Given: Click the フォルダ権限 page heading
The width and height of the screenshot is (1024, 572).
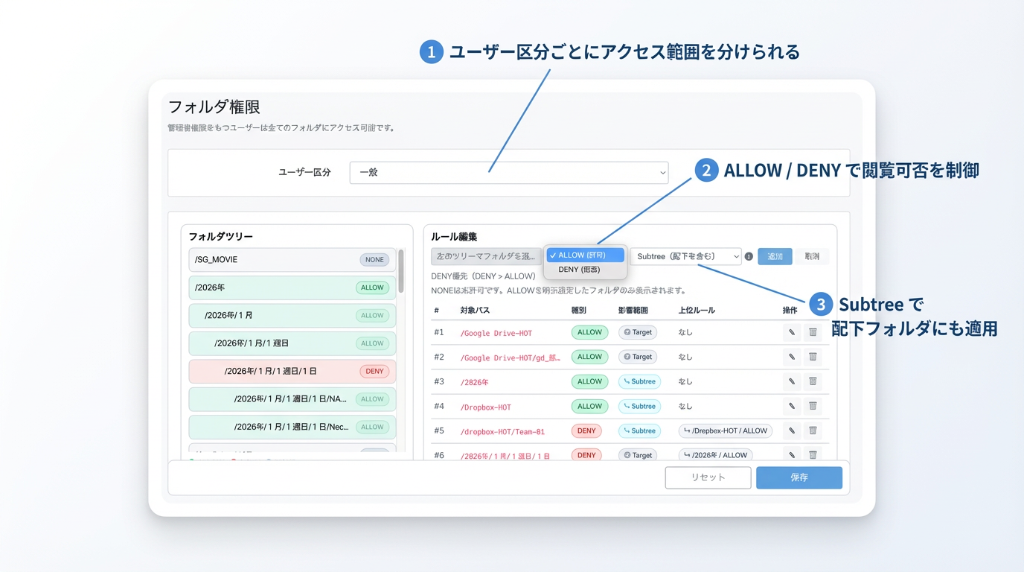Looking at the screenshot, I should coord(214,106).
